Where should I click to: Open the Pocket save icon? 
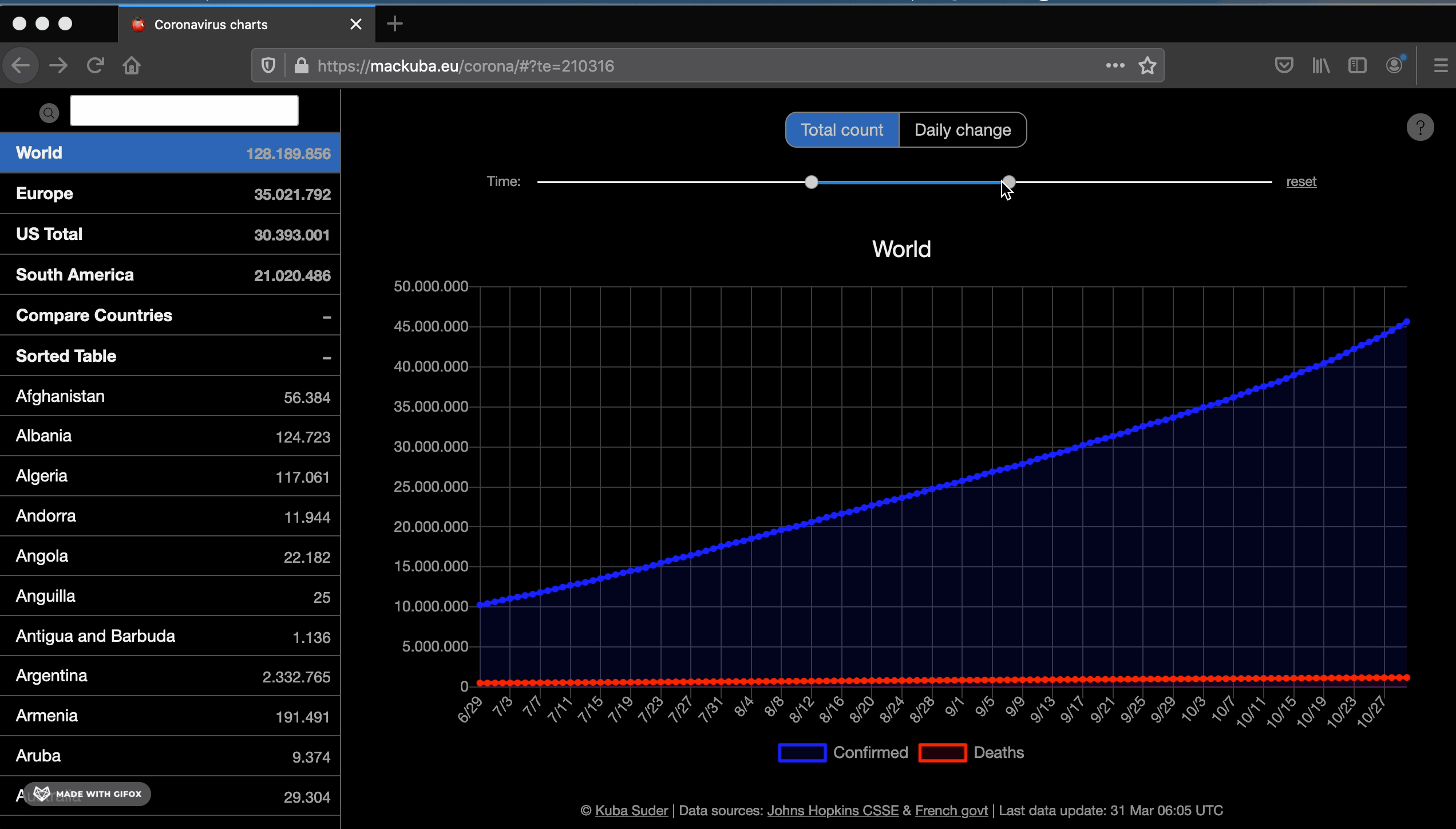tap(1284, 66)
